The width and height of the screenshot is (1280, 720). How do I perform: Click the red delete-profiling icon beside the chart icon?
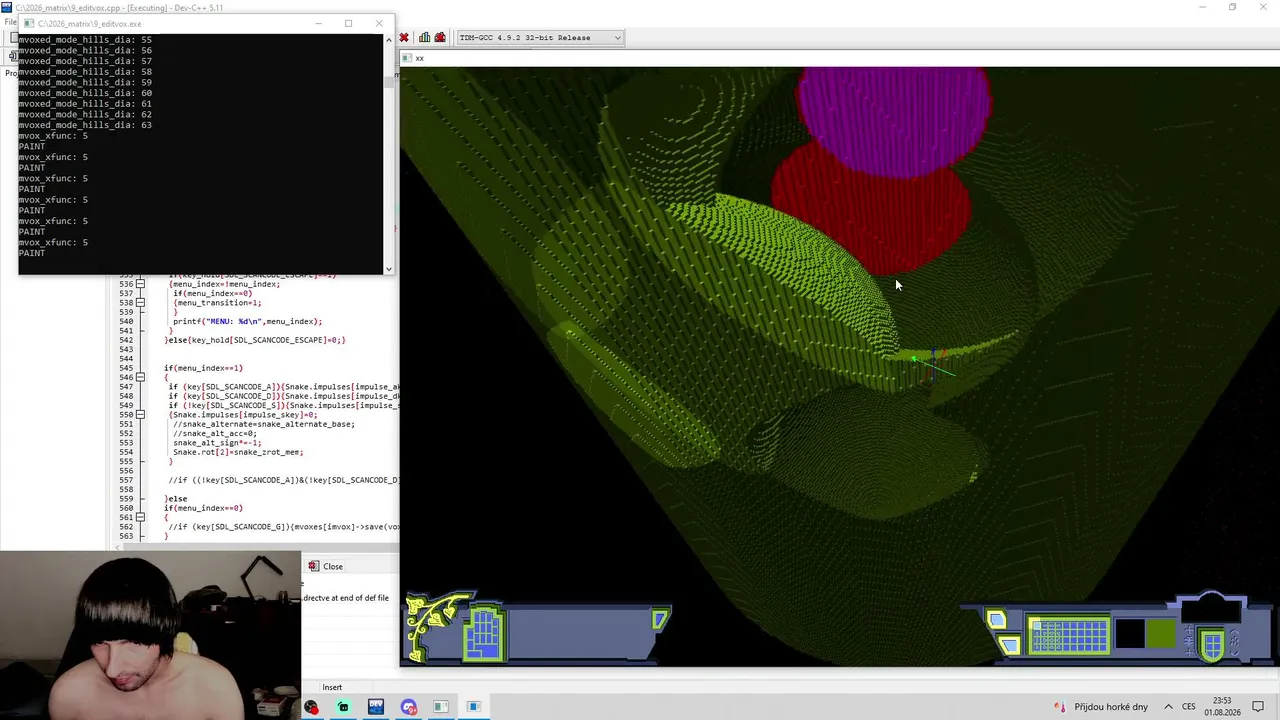point(440,38)
